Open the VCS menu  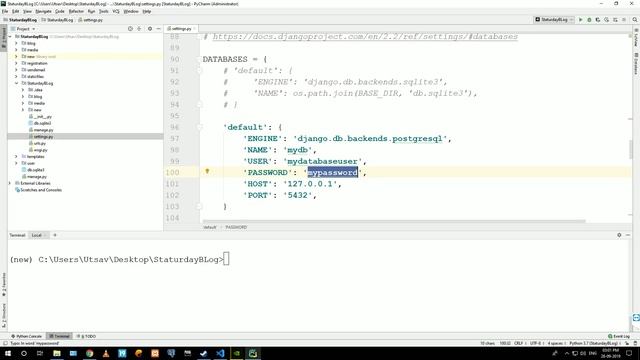click(116, 11)
